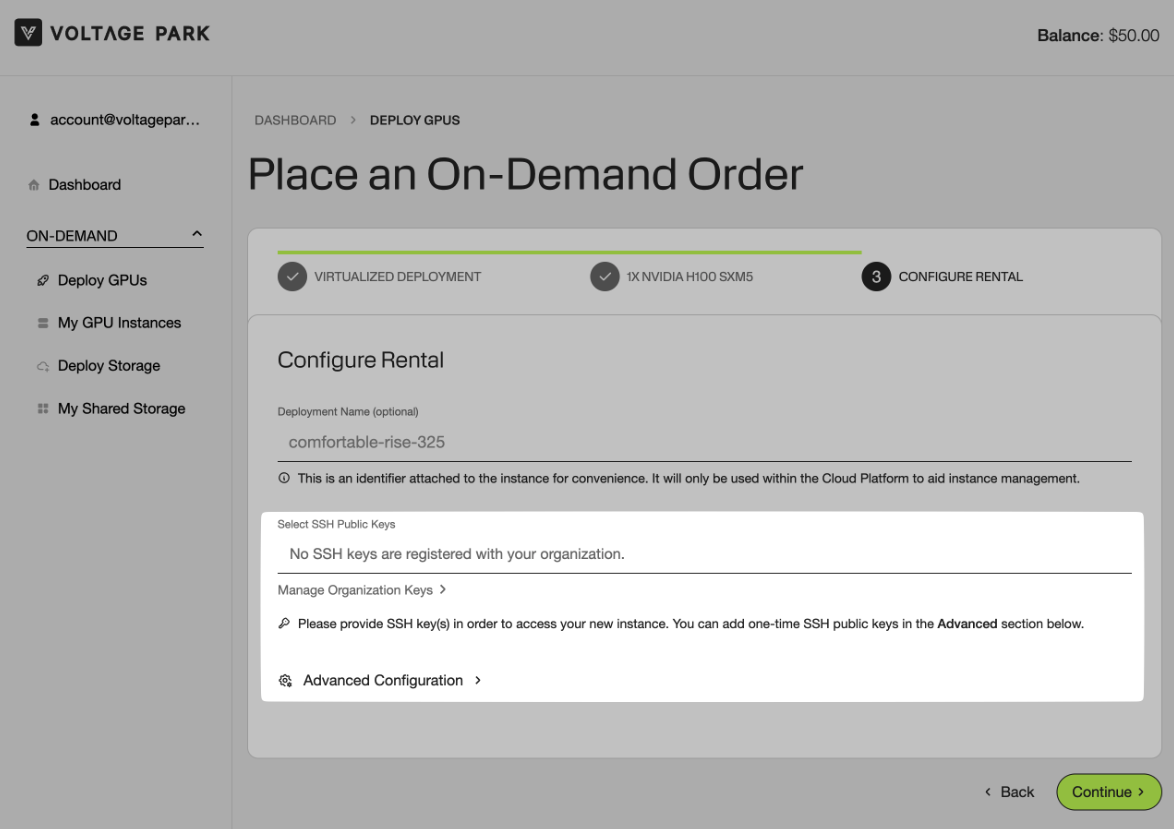
Task: Click the Deploy GPUs rocket icon
Action: 43,281
